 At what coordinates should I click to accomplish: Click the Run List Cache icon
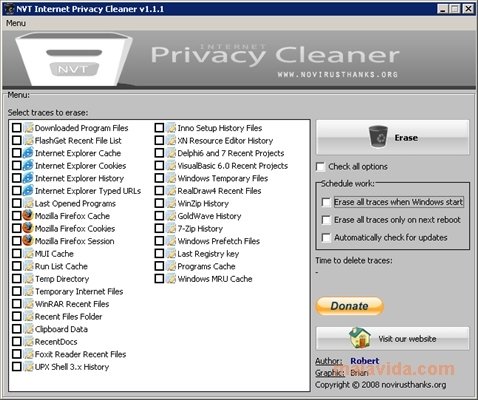click(x=29, y=266)
